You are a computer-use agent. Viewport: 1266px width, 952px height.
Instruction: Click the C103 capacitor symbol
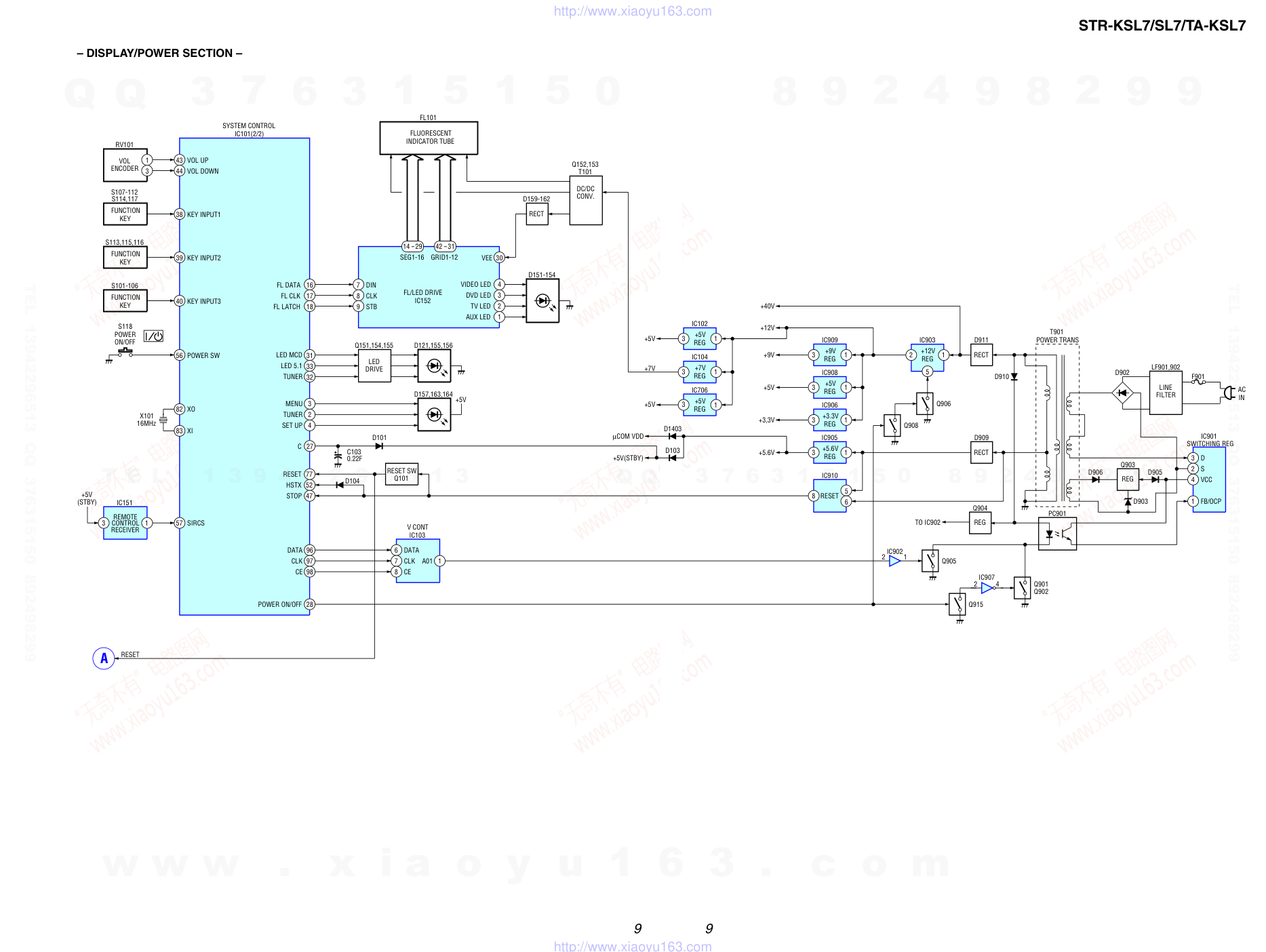click(338, 456)
